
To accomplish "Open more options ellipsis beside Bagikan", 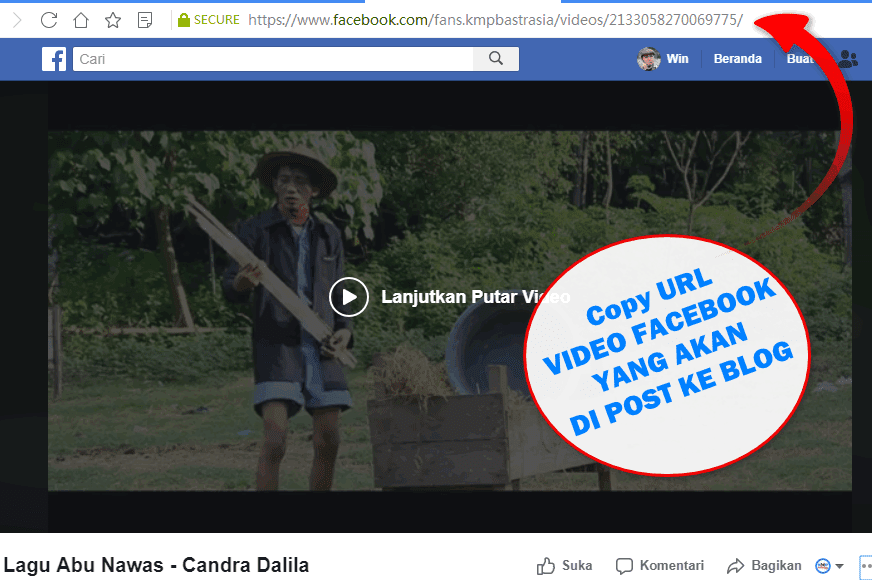I will [x=866, y=566].
